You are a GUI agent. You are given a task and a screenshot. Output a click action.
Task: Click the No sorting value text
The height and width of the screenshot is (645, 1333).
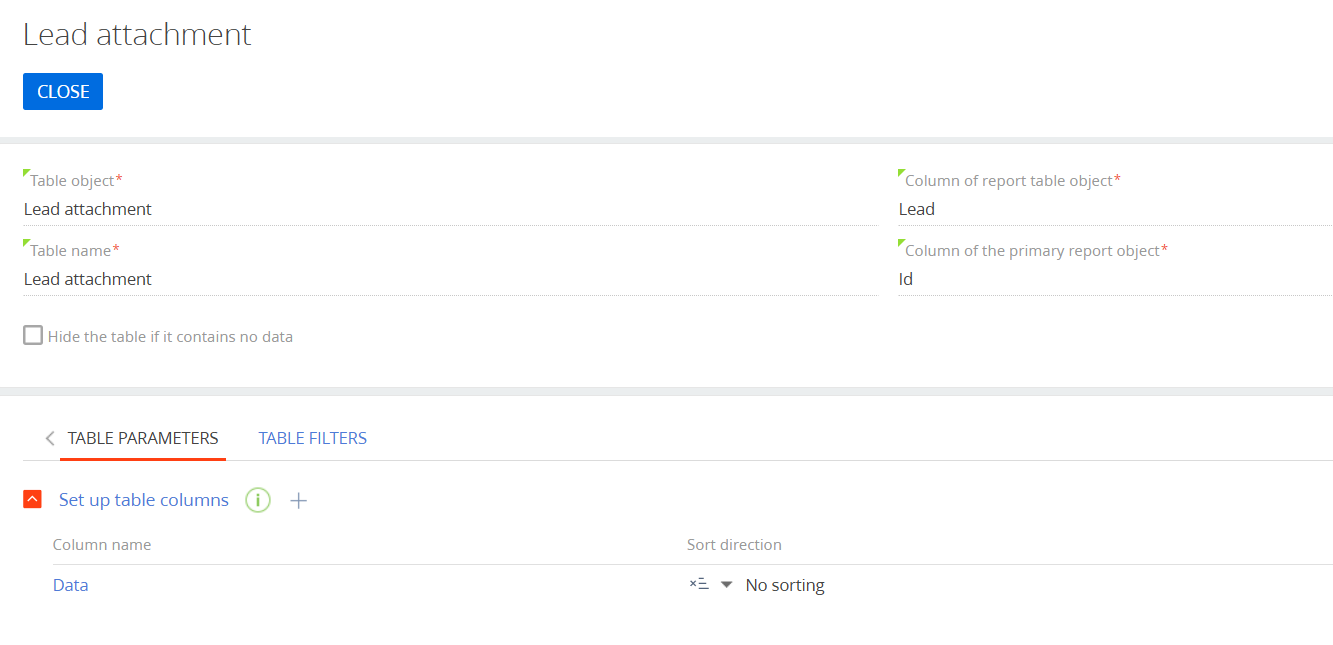(785, 585)
